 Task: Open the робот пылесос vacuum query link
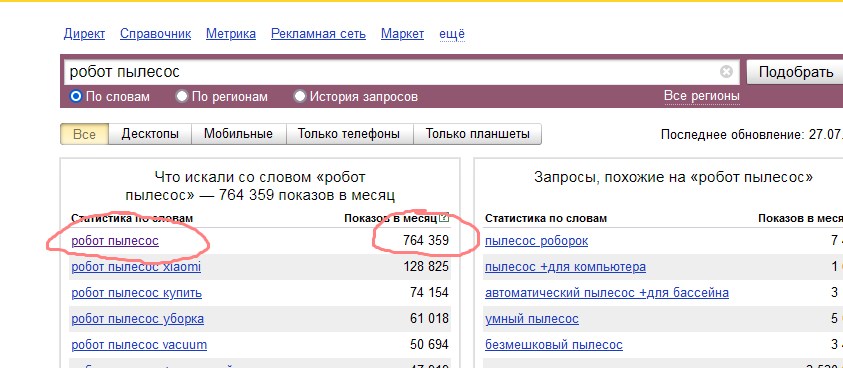coord(139,345)
